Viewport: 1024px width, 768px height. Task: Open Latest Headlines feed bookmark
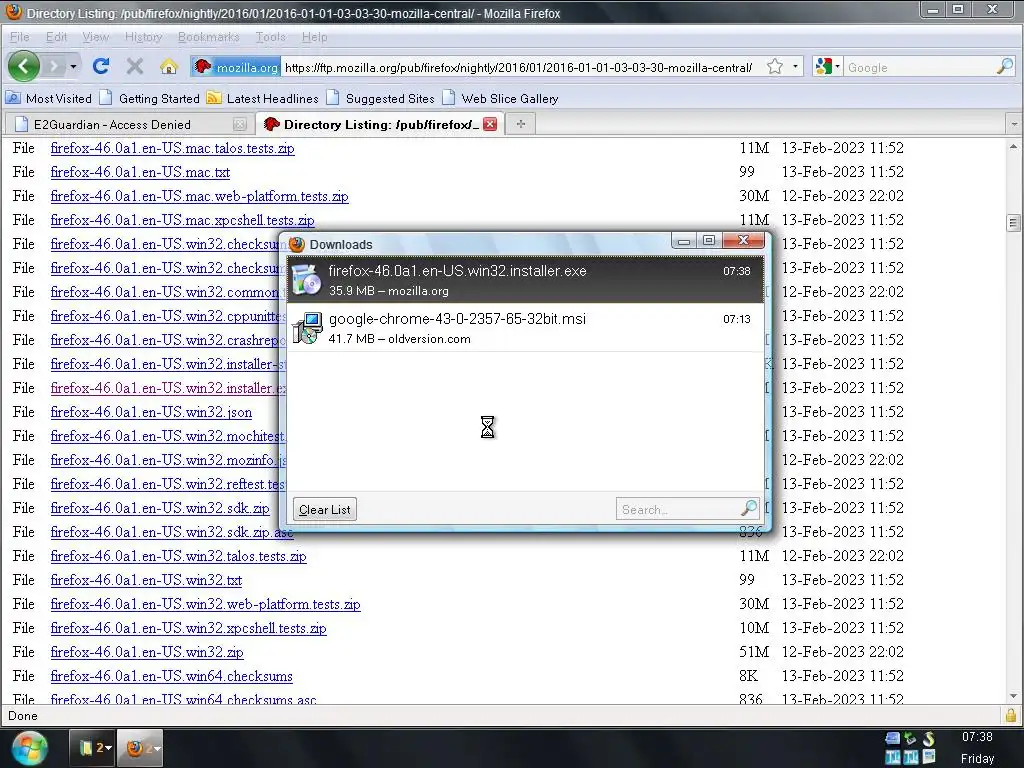tap(263, 99)
